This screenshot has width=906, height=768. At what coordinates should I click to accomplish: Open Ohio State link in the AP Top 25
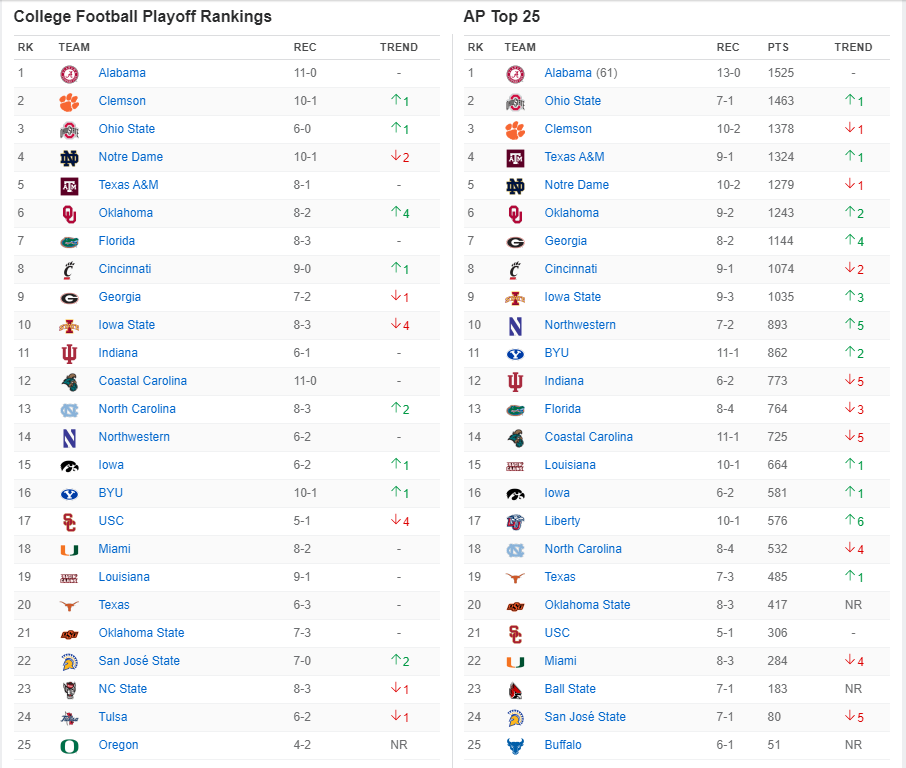[x=573, y=101]
